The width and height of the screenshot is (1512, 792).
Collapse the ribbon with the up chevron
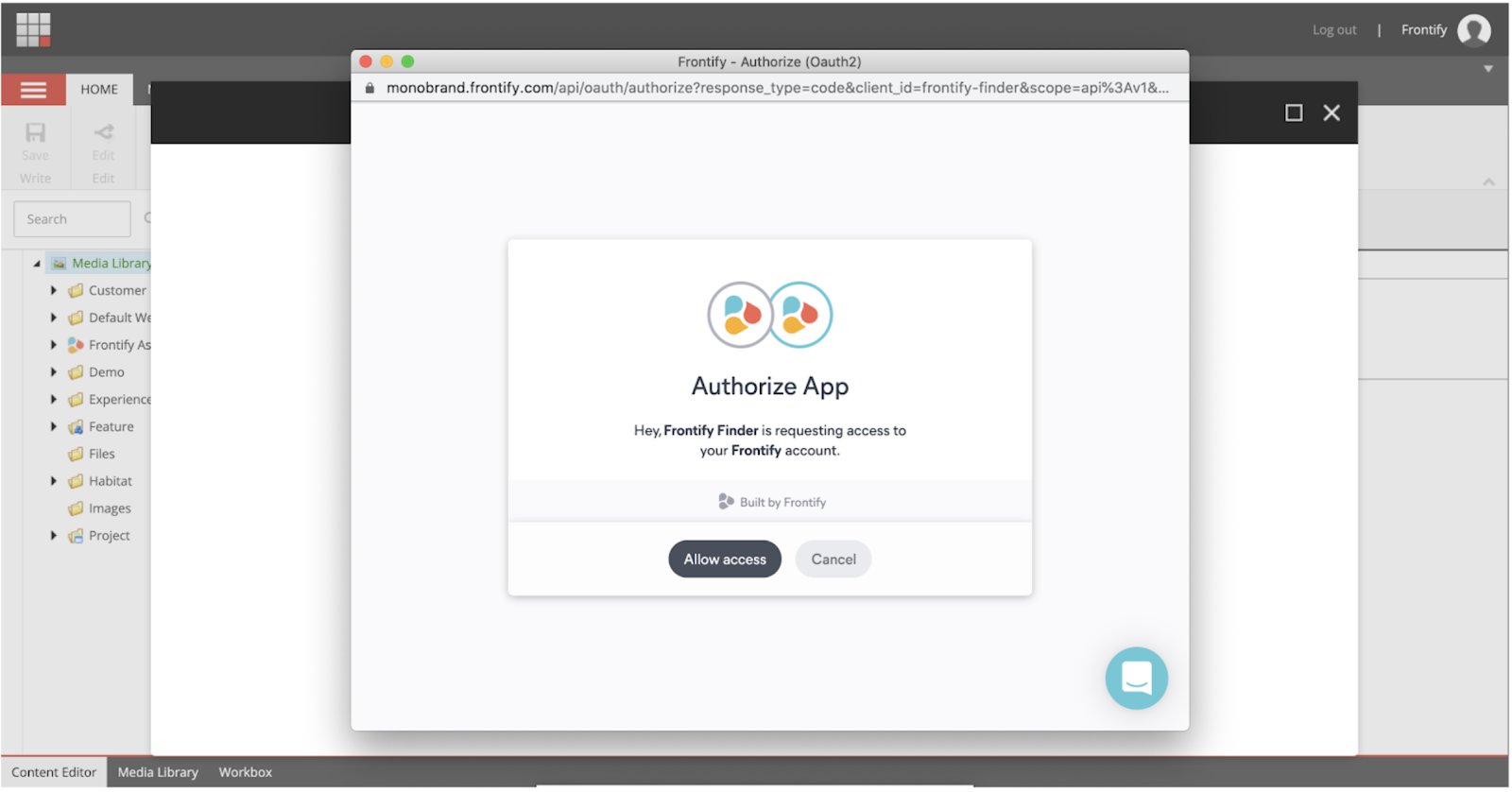point(1488,182)
